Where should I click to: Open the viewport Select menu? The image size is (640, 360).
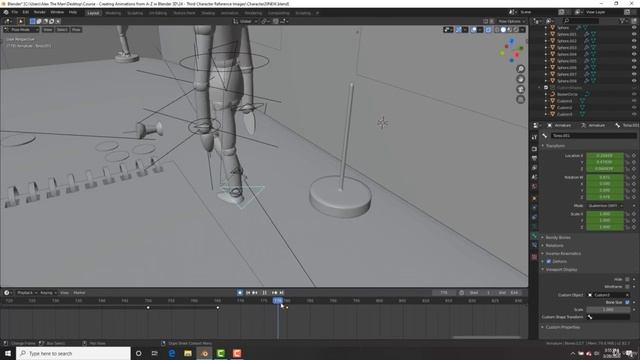pos(62,29)
